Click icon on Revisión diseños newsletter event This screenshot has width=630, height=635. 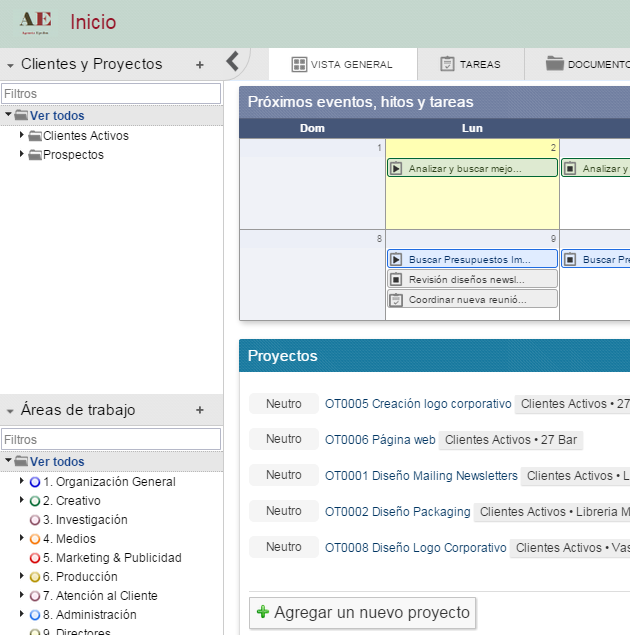click(396, 279)
